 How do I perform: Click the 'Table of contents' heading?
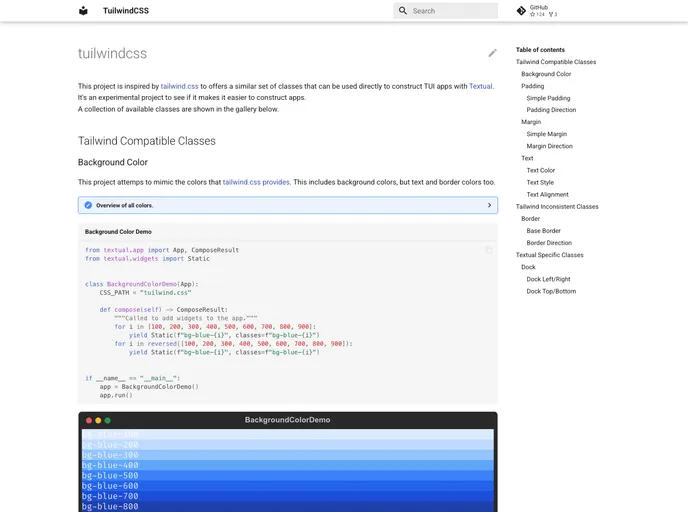[540, 50]
